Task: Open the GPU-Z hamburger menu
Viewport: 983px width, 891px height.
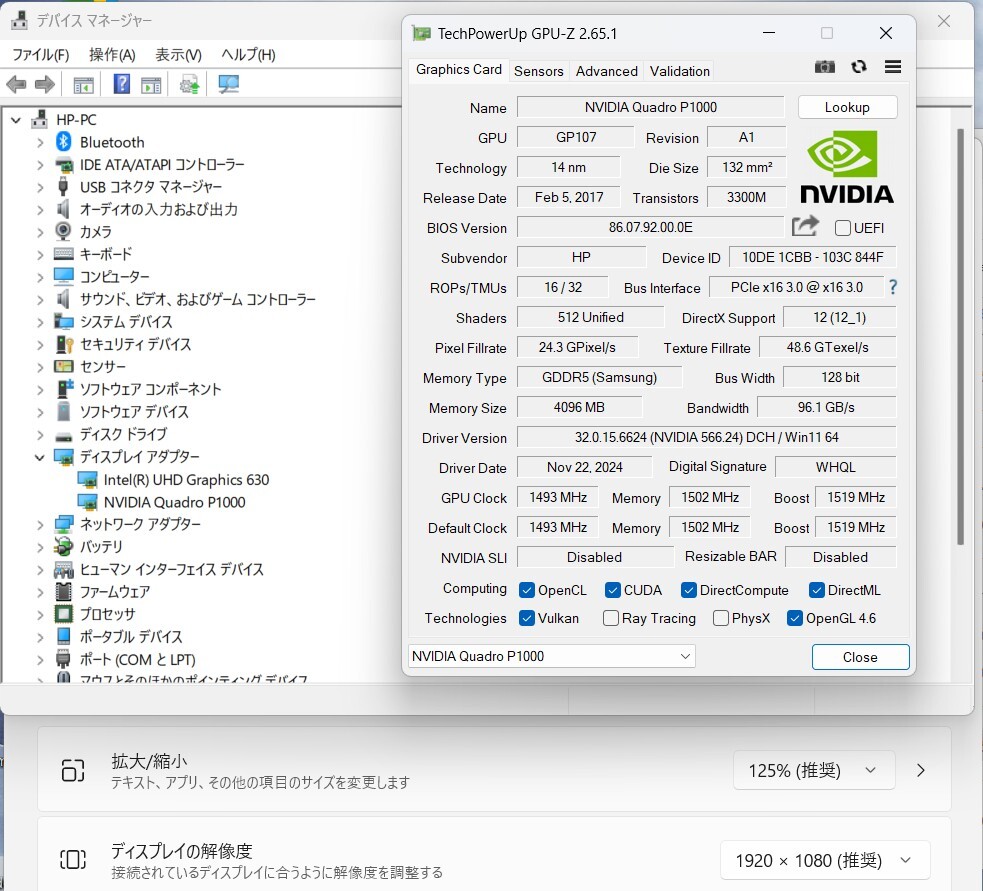Action: (893, 66)
